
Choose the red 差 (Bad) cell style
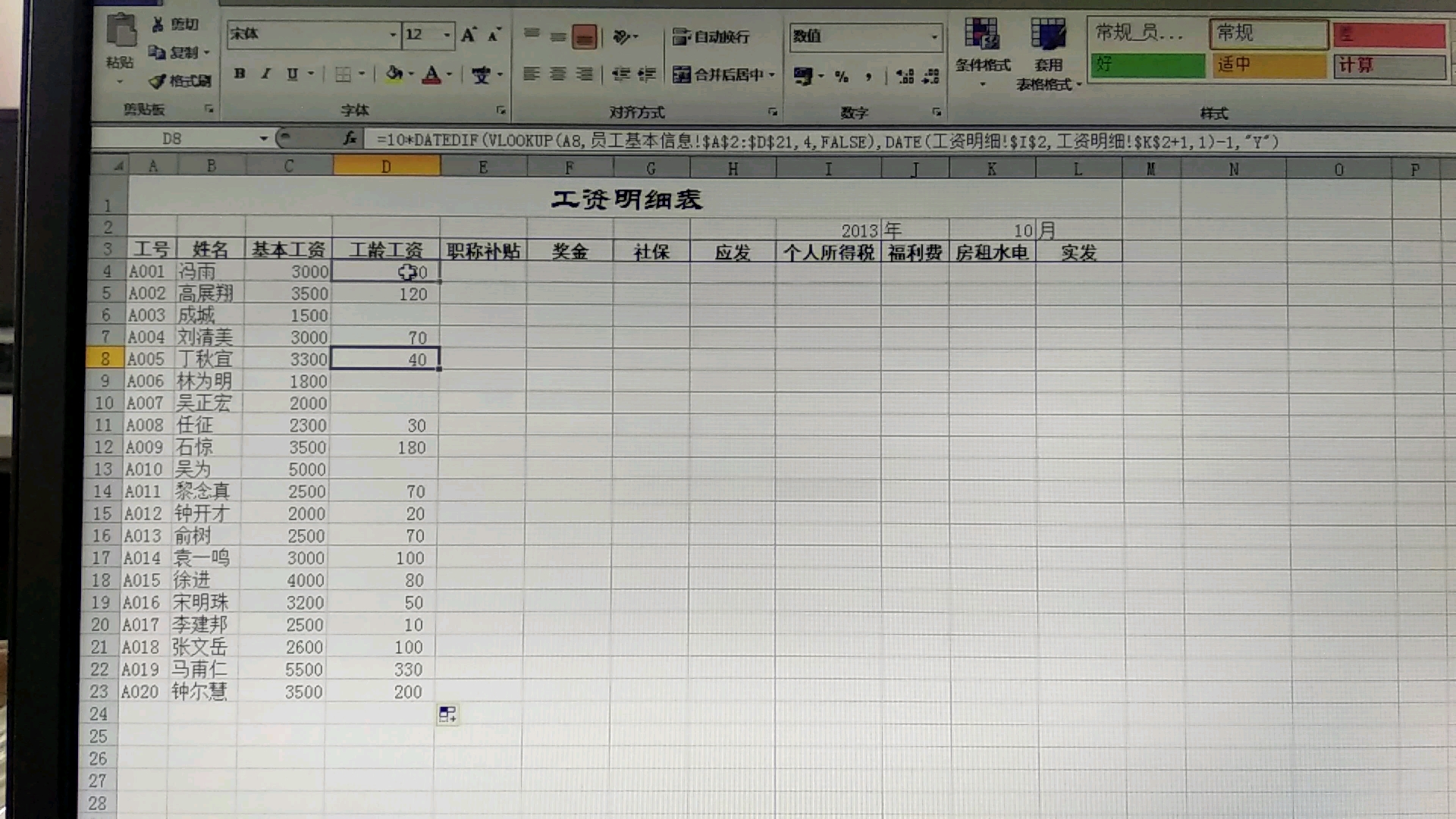[x=1389, y=35]
